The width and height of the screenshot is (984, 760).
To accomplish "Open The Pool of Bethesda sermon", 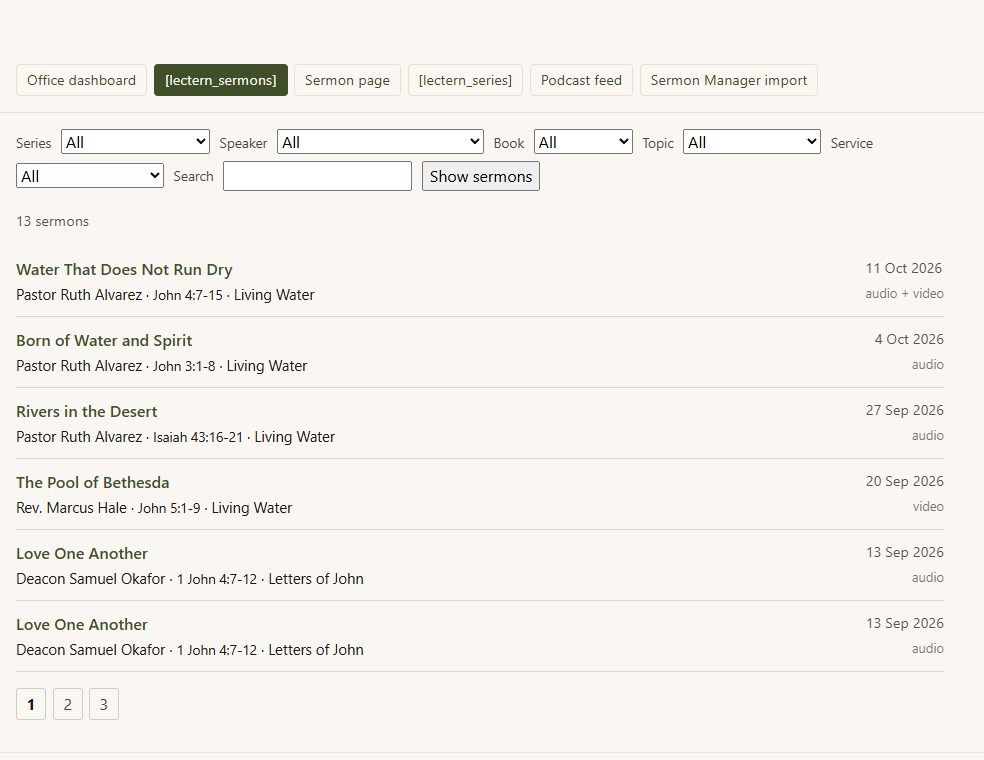I will click(93, 483).
